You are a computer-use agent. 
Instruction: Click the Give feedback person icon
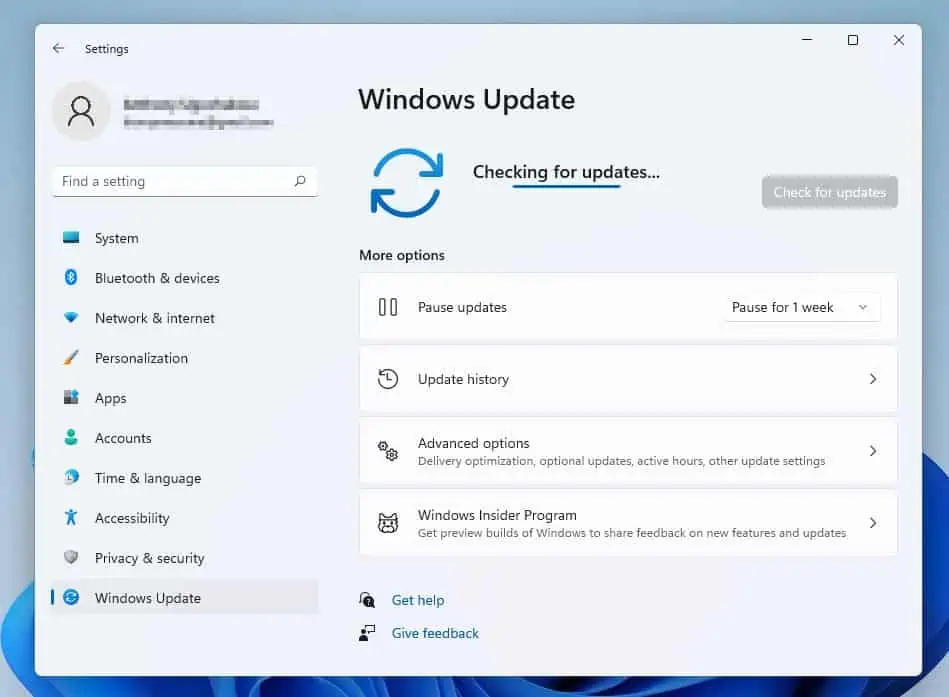367,633
